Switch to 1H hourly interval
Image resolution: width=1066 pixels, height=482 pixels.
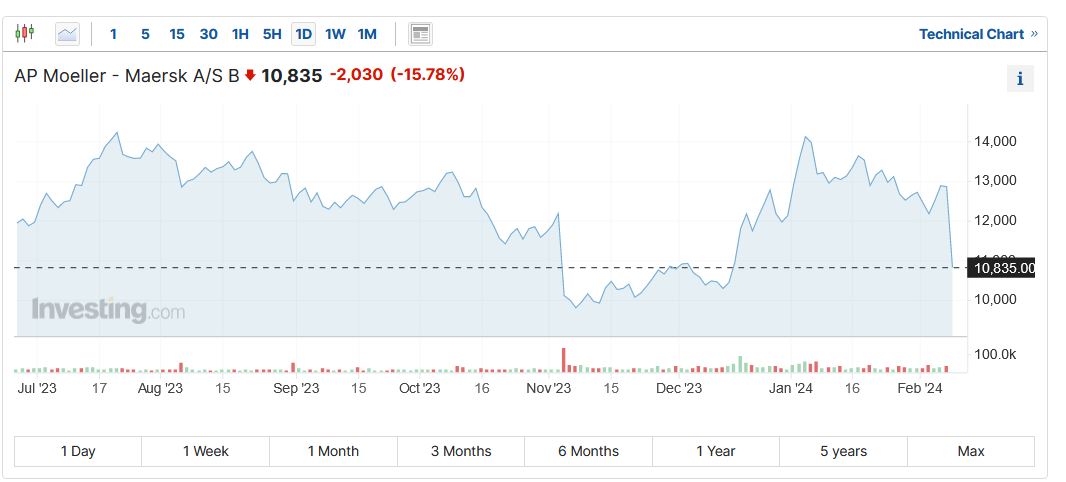coord(240,34)
